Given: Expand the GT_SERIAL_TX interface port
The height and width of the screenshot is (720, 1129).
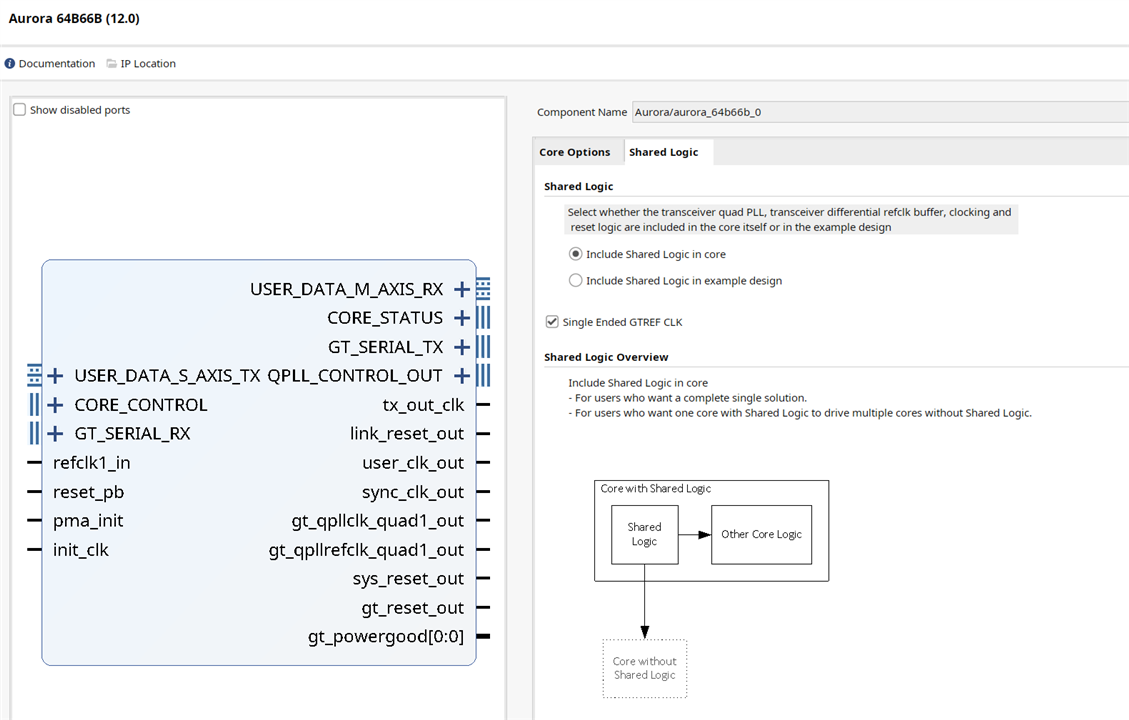Looking at the screenshot, I should [x=462, y=348].
